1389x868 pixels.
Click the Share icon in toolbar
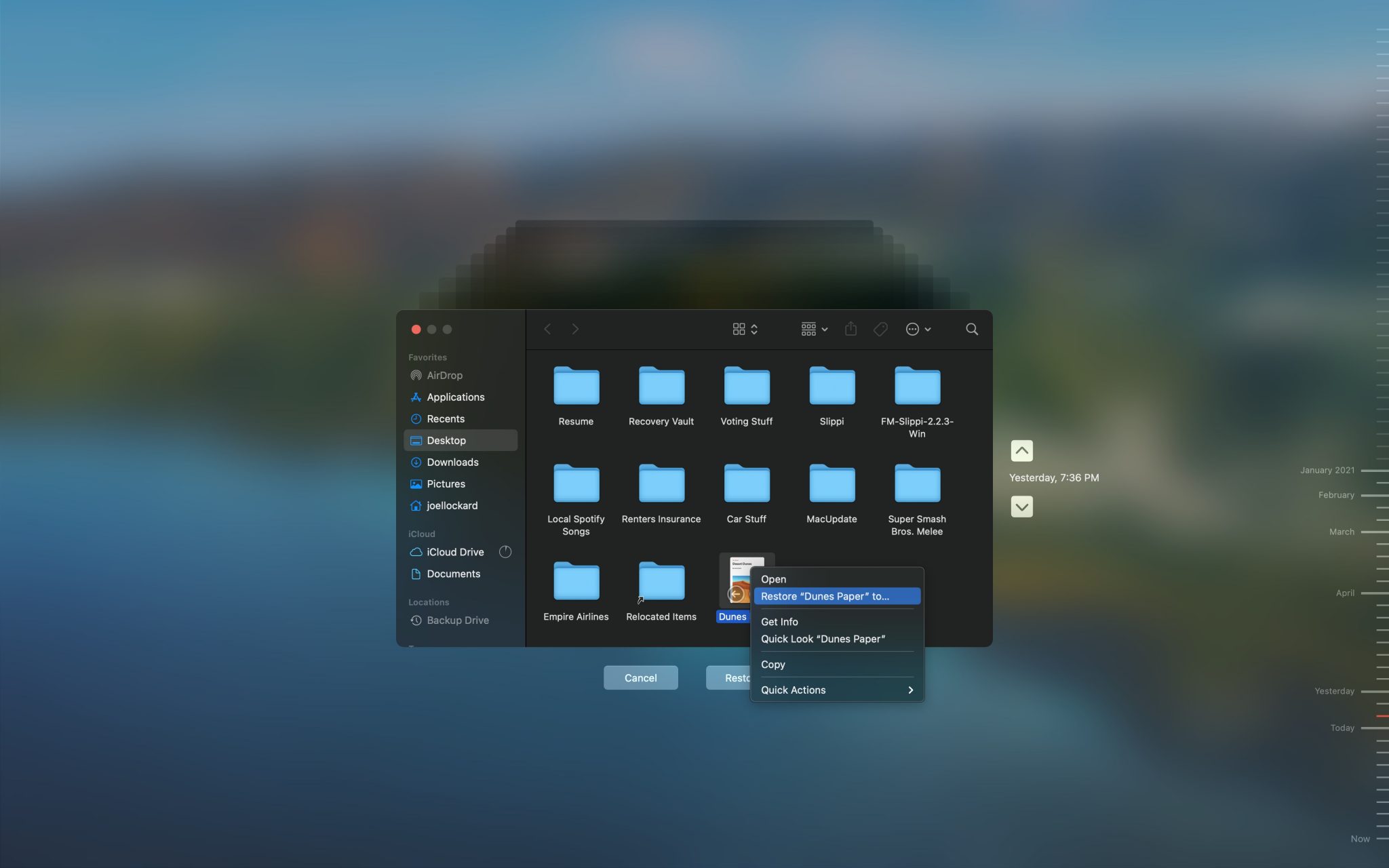coord(850,329)
